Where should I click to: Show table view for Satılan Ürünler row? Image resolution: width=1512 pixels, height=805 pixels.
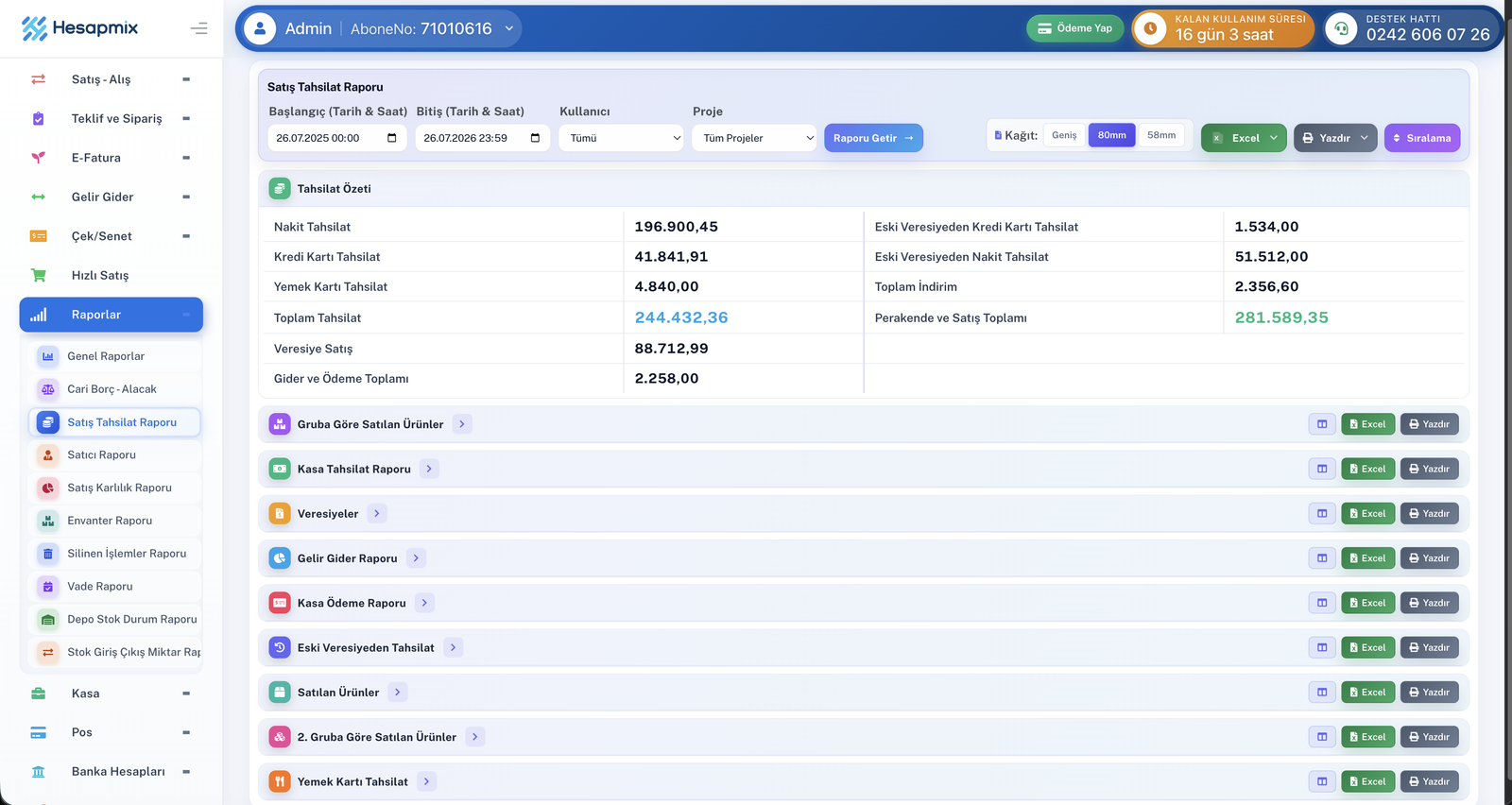click(1322, 693)
